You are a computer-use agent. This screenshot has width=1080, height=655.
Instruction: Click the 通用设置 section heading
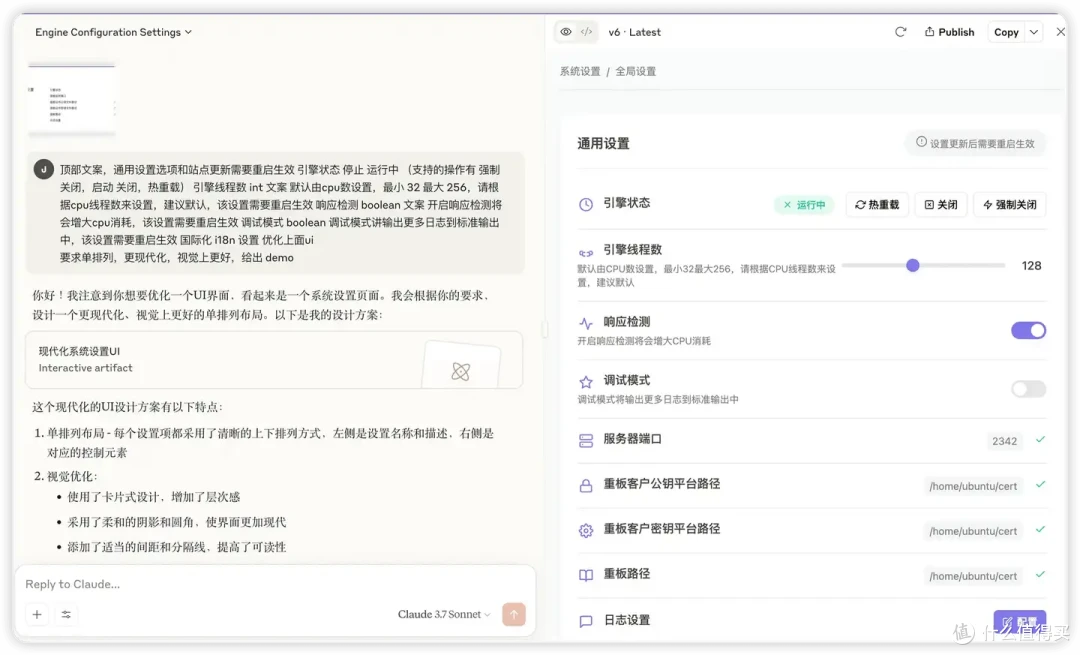click(x=603, y=143)
